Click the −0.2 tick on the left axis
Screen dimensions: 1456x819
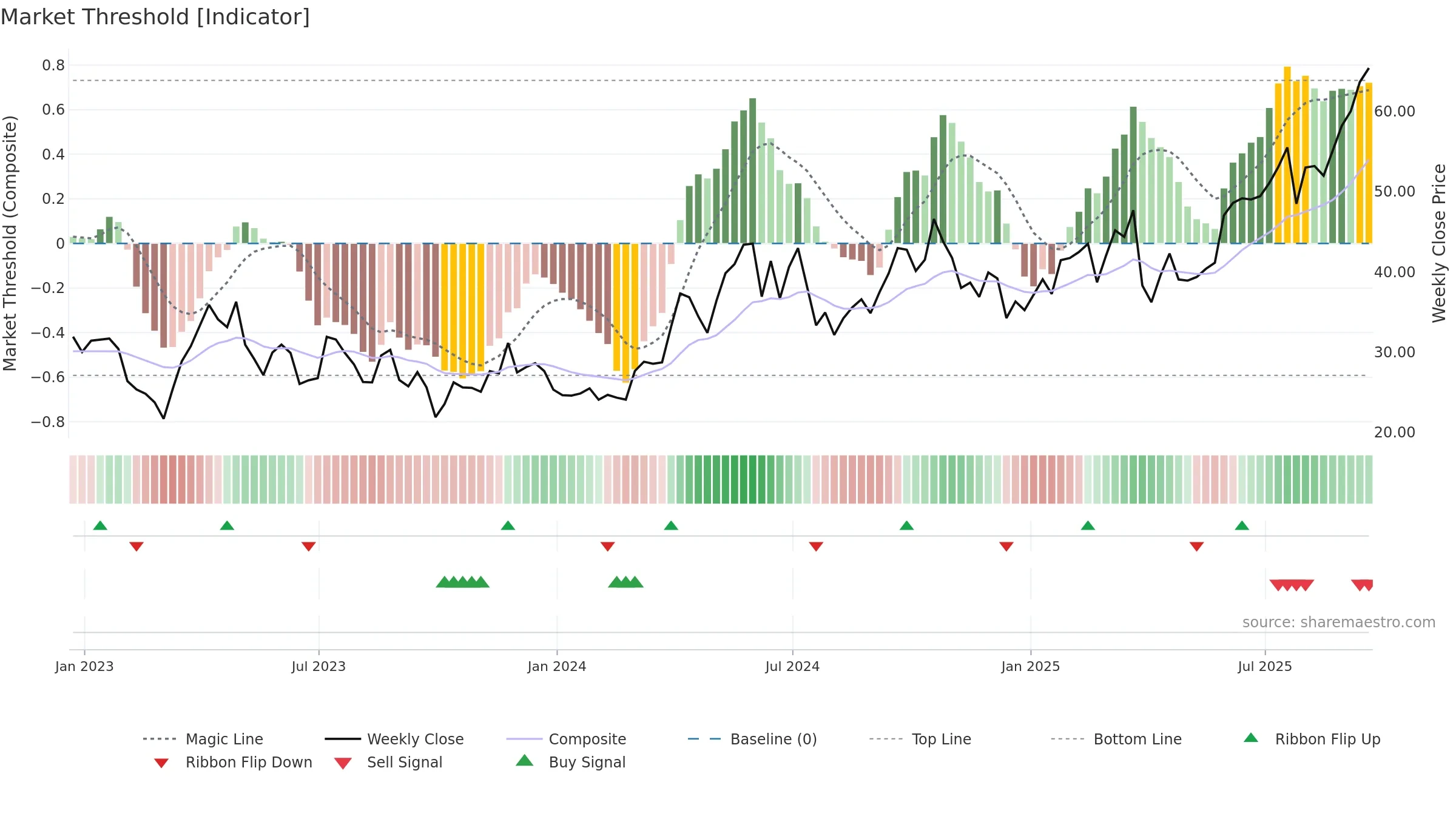pos(48,288)
